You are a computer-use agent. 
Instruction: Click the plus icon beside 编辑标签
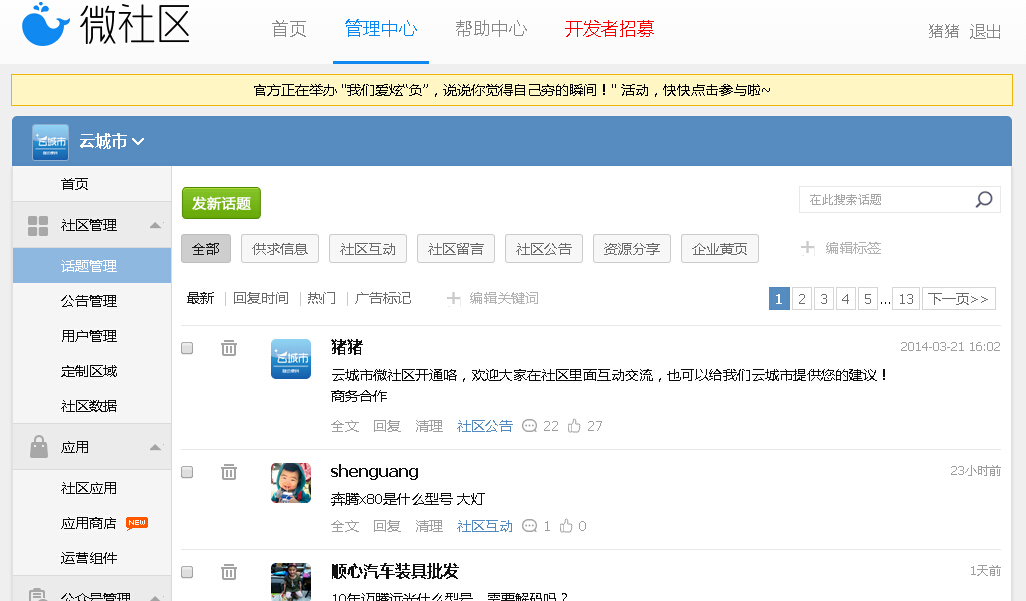(807, 248)
